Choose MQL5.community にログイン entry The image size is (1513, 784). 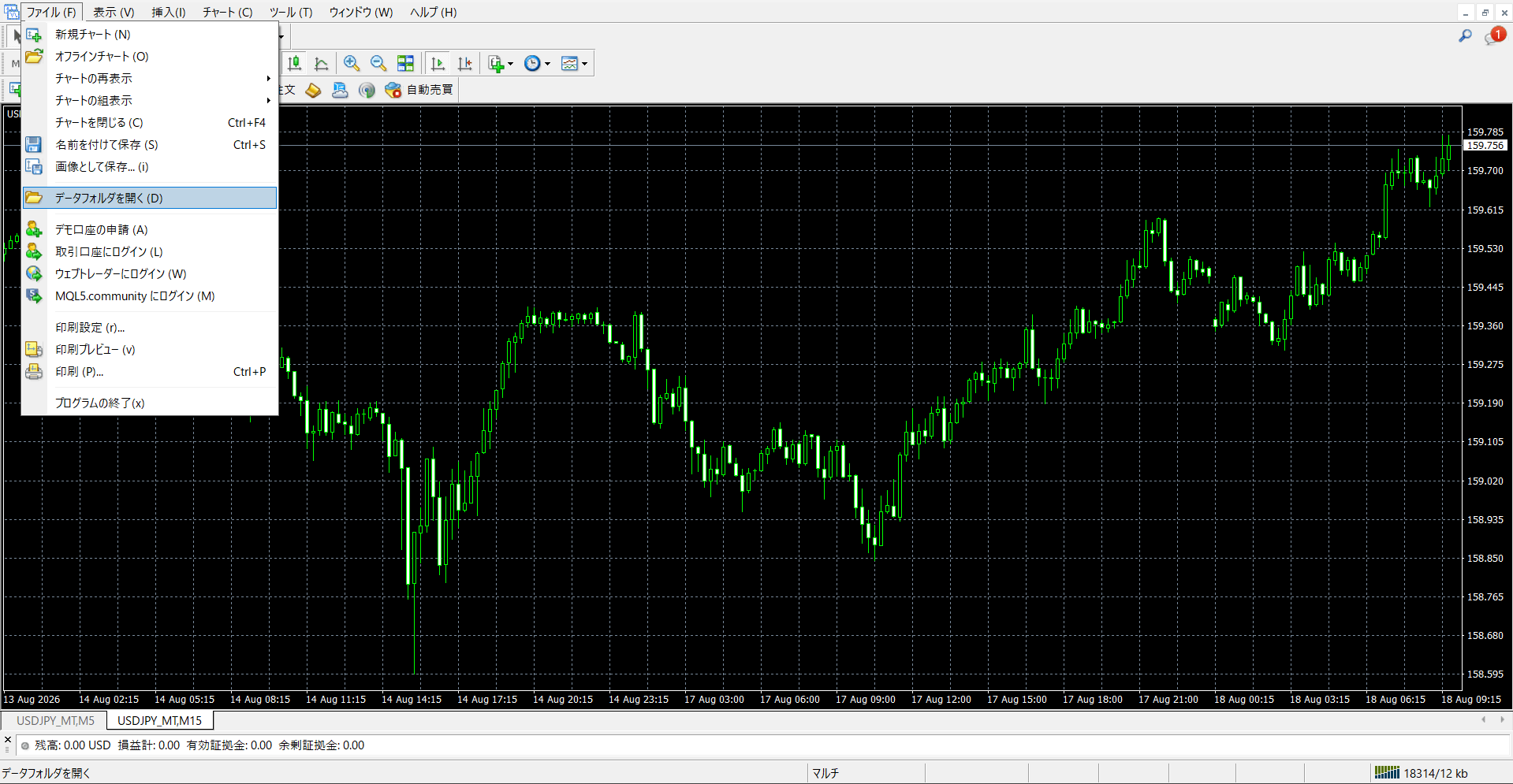[150, 296]
